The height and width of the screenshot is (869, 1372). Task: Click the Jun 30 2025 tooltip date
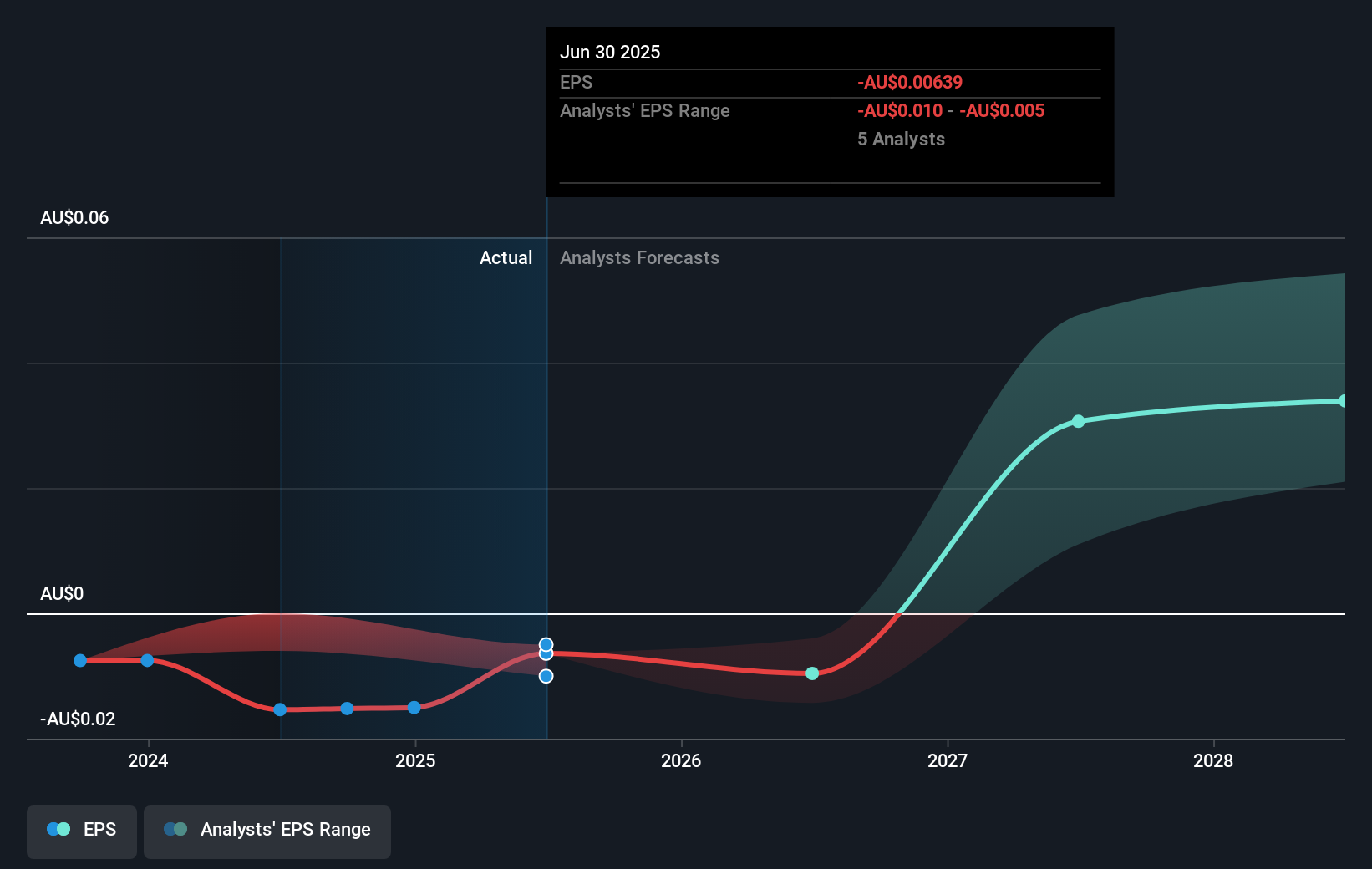click(610, 52)
